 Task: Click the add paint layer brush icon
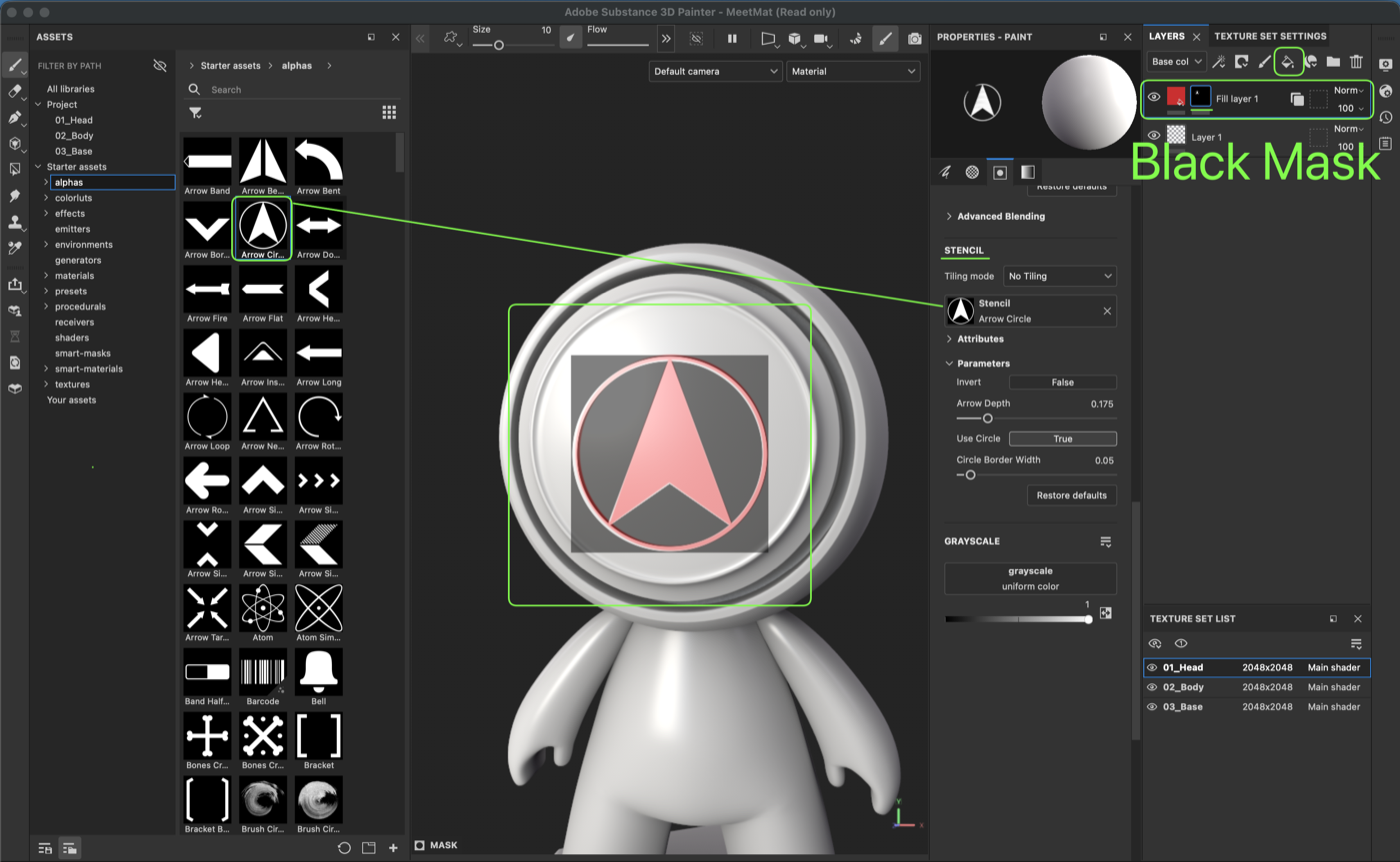coord(1264,62)
